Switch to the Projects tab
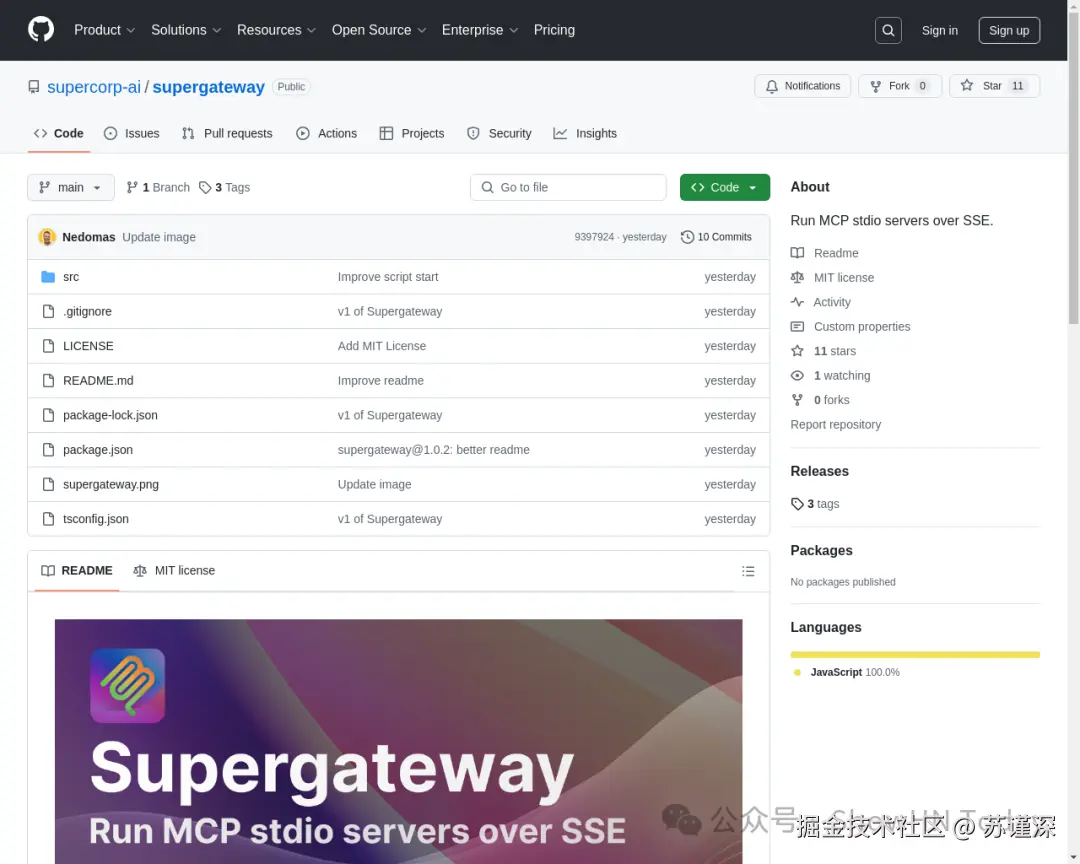1080x864 pixels. click(412, 134)
